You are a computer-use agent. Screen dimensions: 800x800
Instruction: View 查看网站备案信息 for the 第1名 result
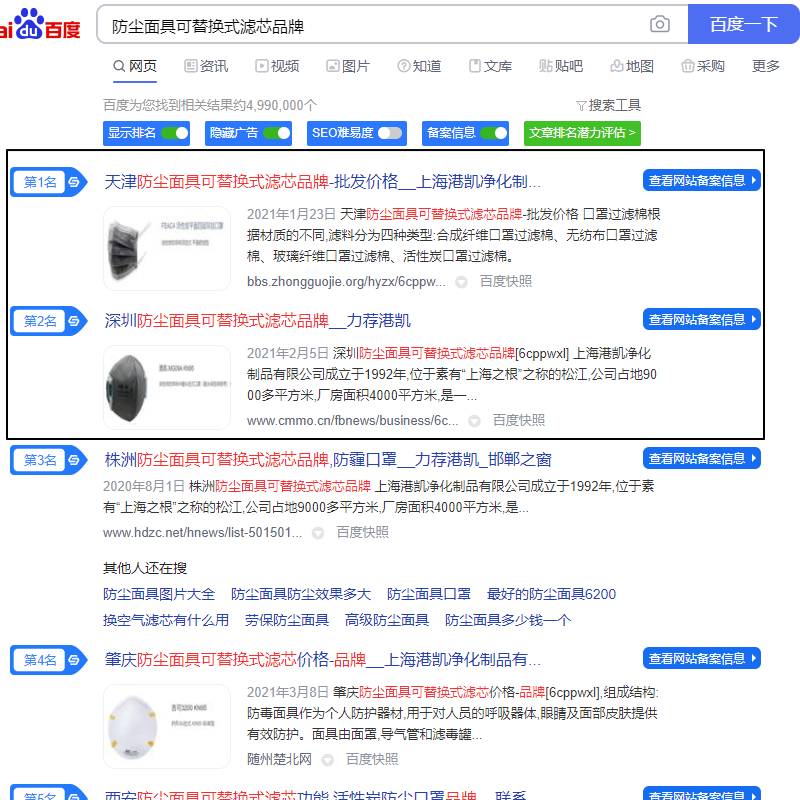[702, 181]
